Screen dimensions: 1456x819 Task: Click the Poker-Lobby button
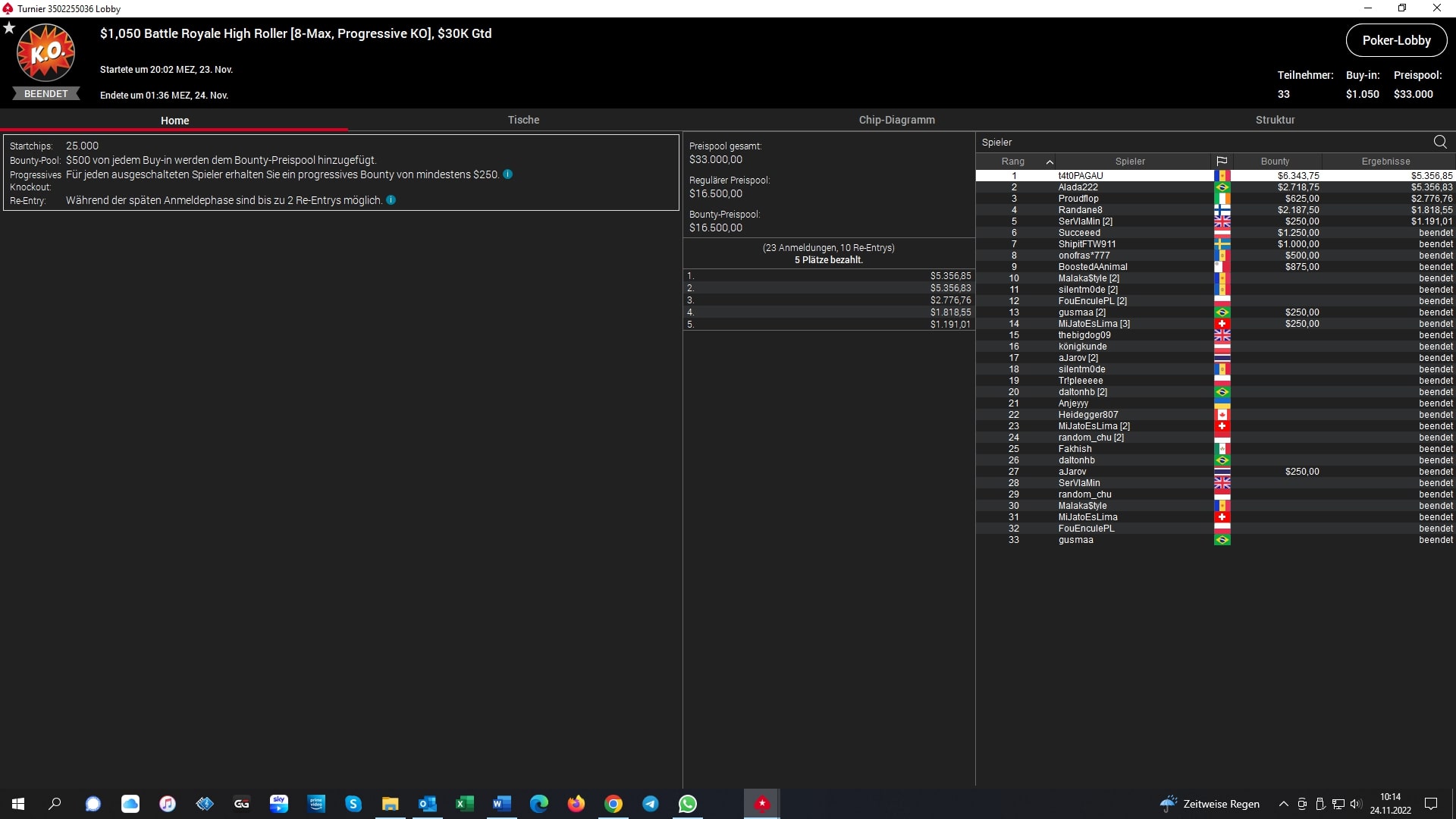[x=1395, y=40]
